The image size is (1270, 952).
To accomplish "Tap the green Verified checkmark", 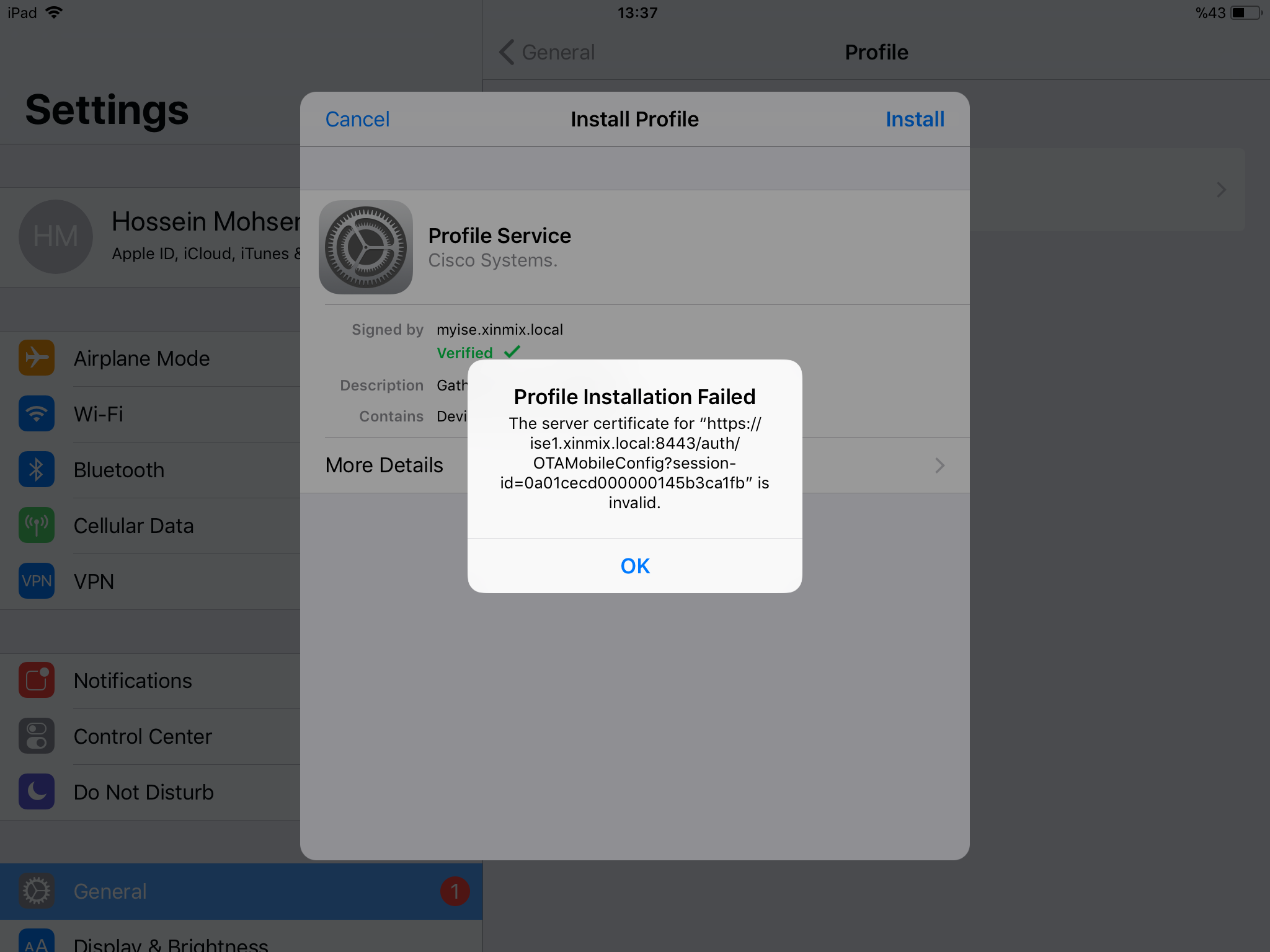I will [x=512, y=352].
